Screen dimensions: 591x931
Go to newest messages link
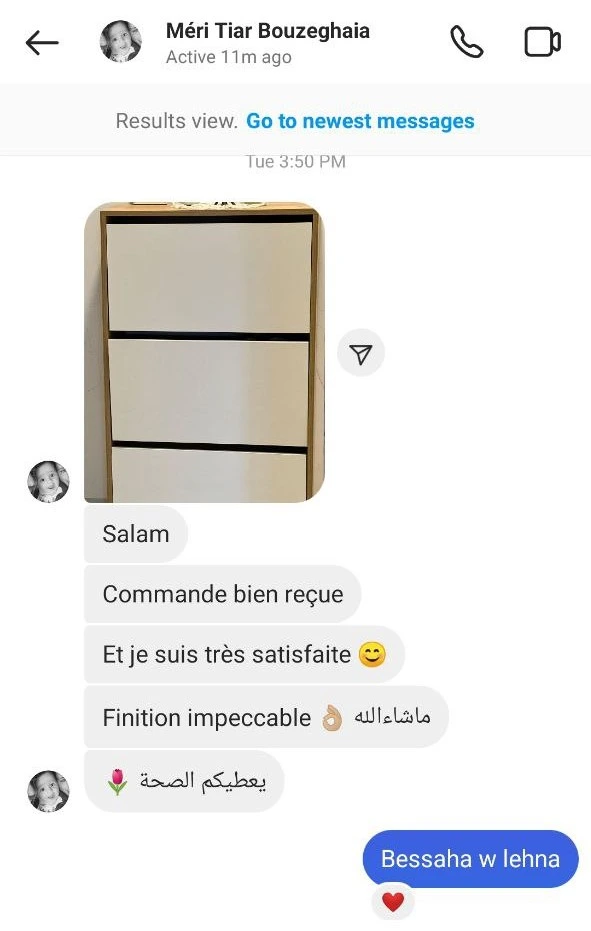click(361, 121)
